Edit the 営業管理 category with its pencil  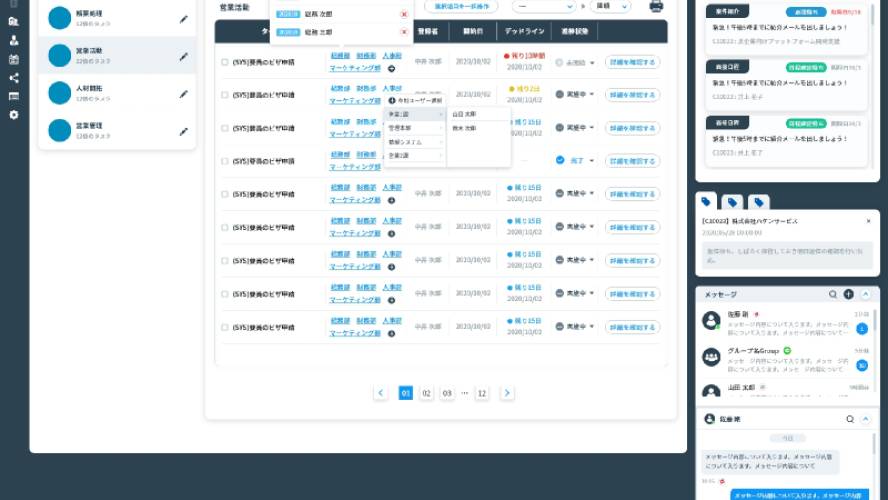point(183,132)
